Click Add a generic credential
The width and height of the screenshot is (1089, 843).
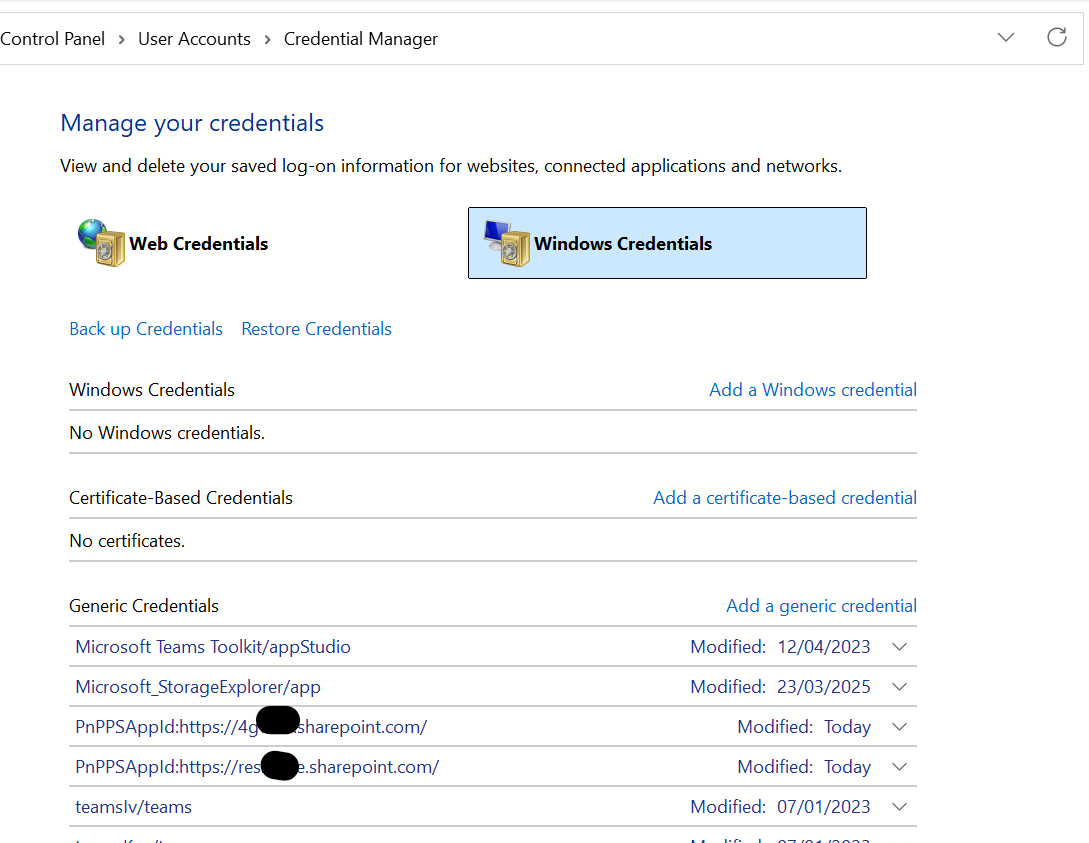821,605
